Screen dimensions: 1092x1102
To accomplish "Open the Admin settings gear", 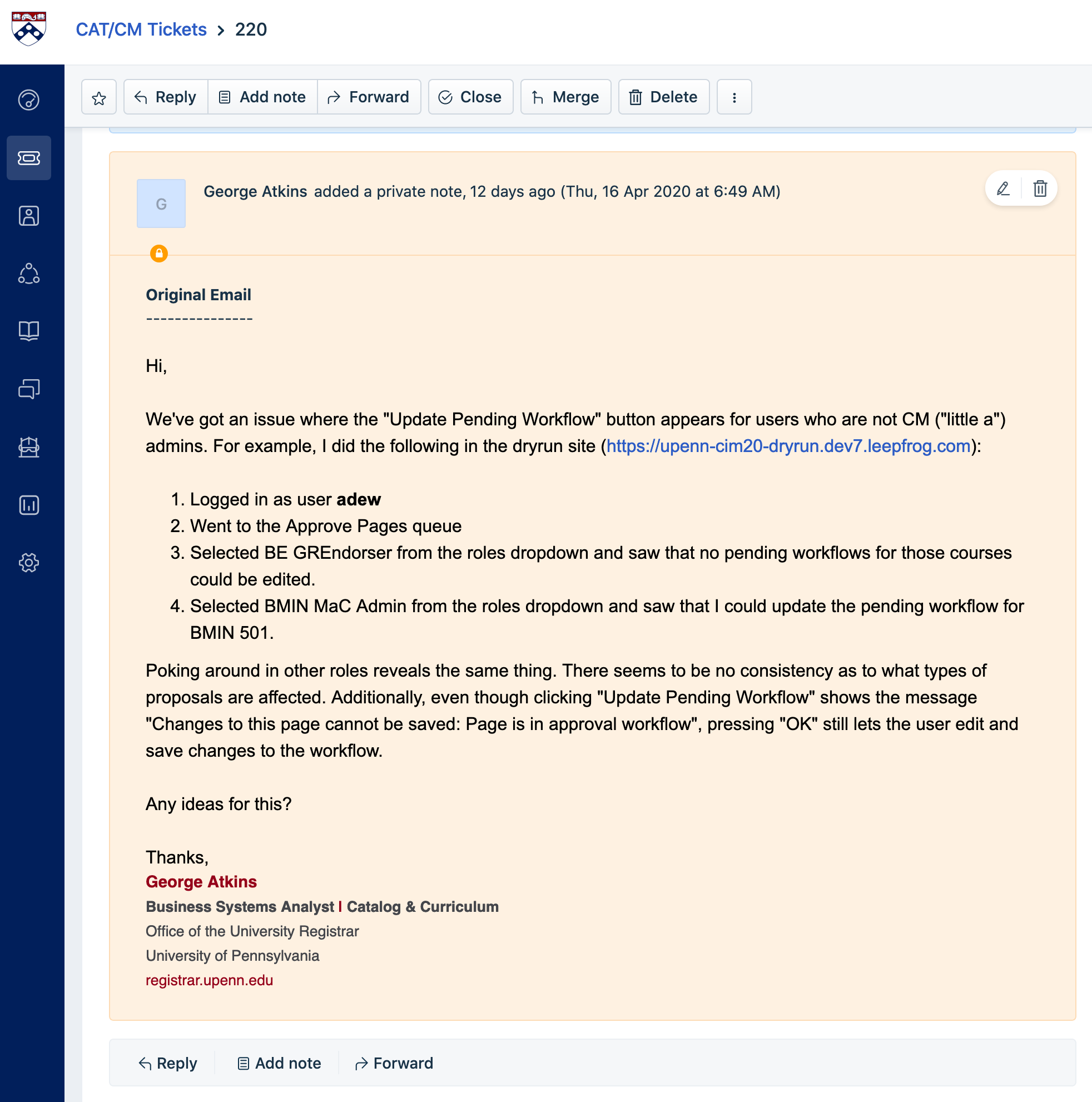I will (28, 563).
